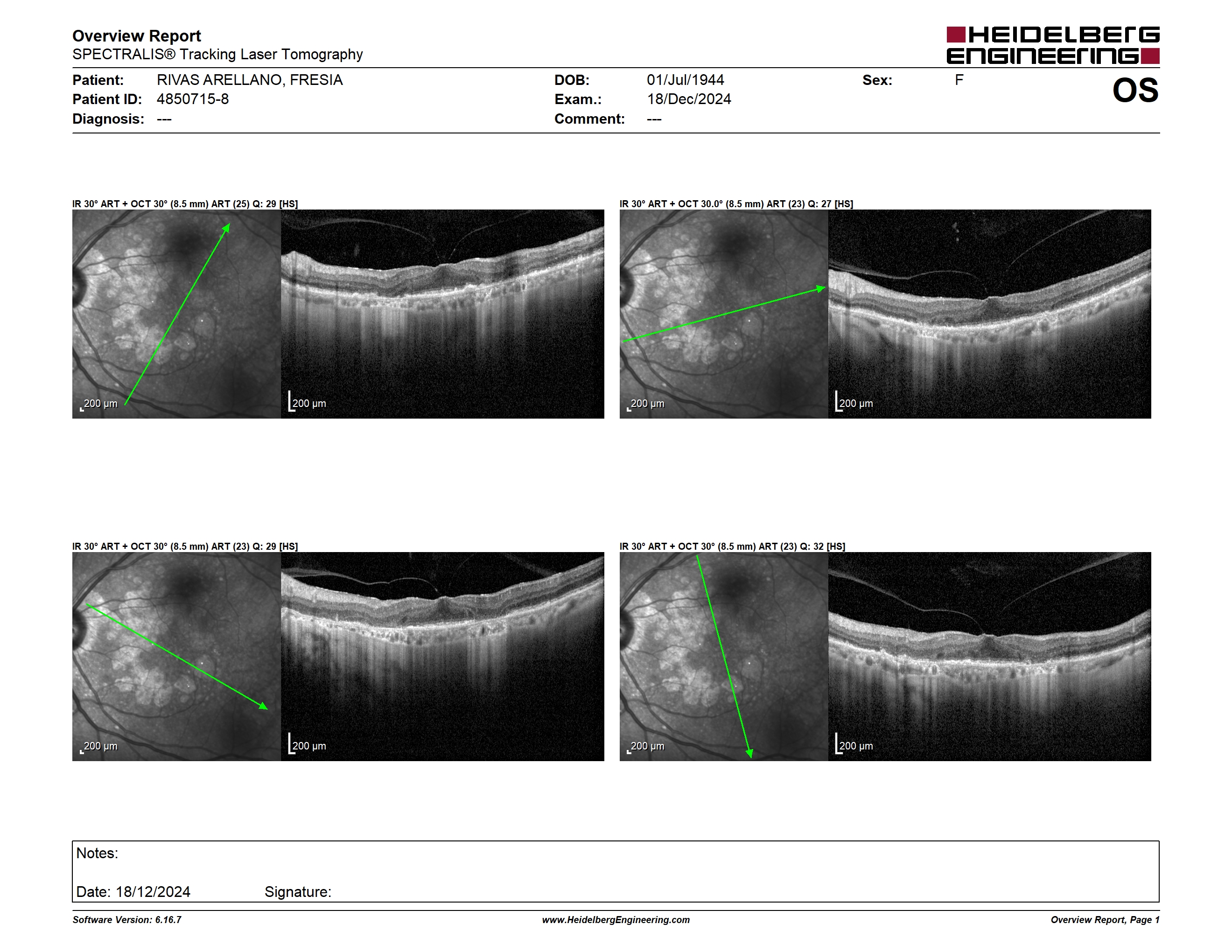Open the bottom-right OCT B-scan

pos(989,657)
